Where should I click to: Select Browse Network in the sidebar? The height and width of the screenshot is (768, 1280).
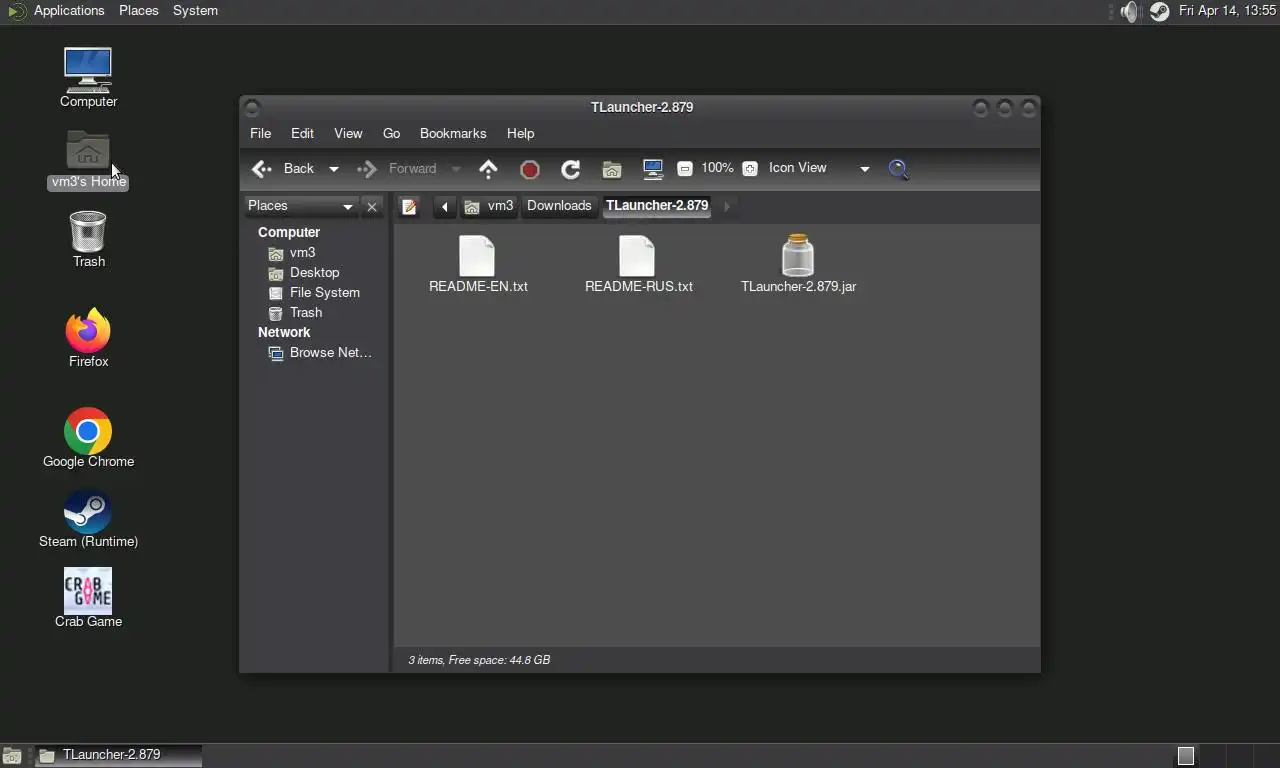[x=318, y=353]
